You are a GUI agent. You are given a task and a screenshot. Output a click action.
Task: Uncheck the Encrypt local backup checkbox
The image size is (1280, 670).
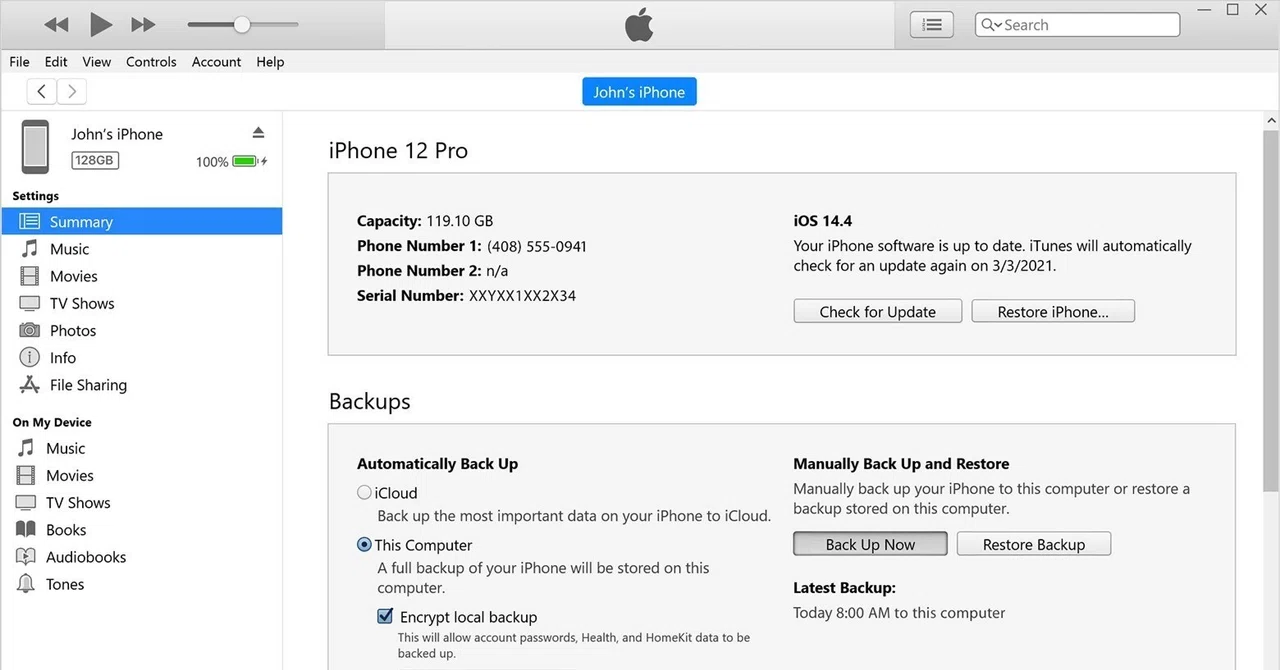tap(385, 617)
